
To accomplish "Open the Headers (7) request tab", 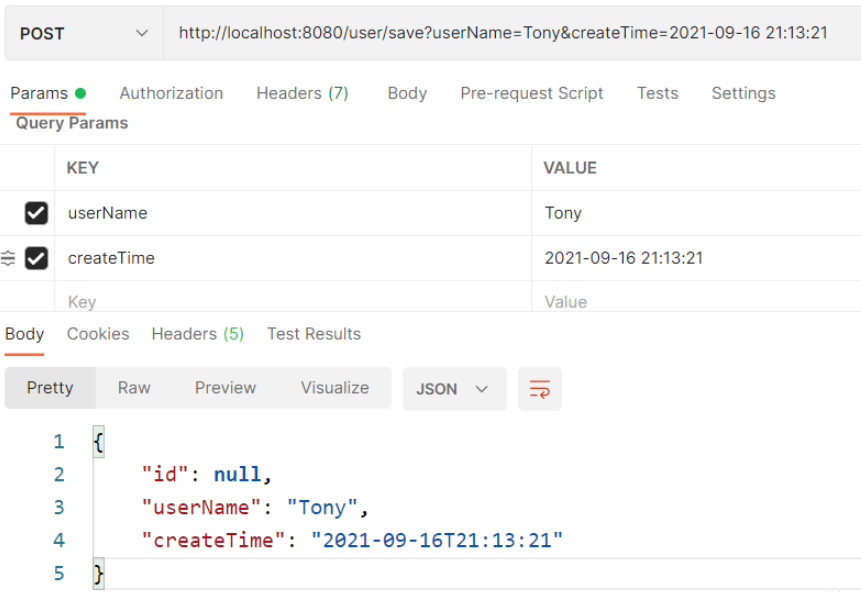I will (x=301, y=93).
